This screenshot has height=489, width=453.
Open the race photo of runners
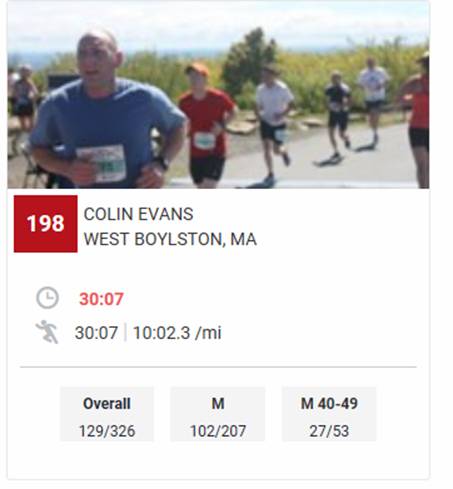(218, 95)
